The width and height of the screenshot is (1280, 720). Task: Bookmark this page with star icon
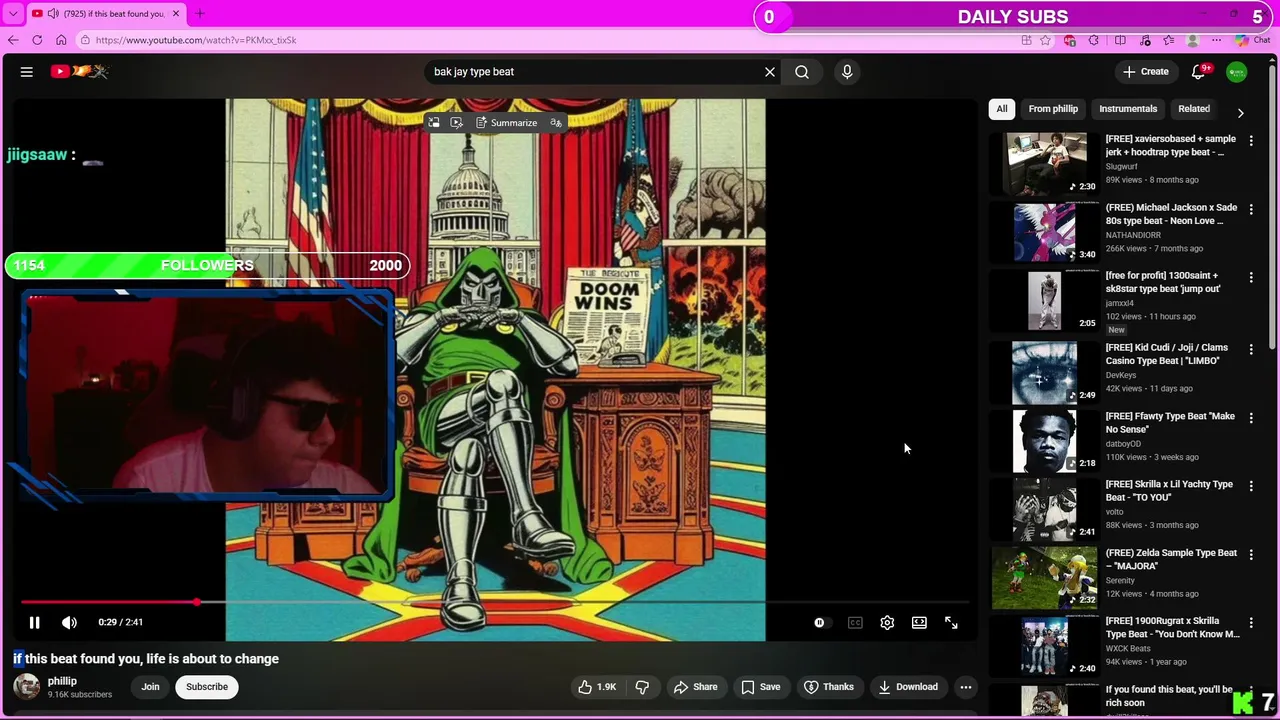coord(1046,40)
